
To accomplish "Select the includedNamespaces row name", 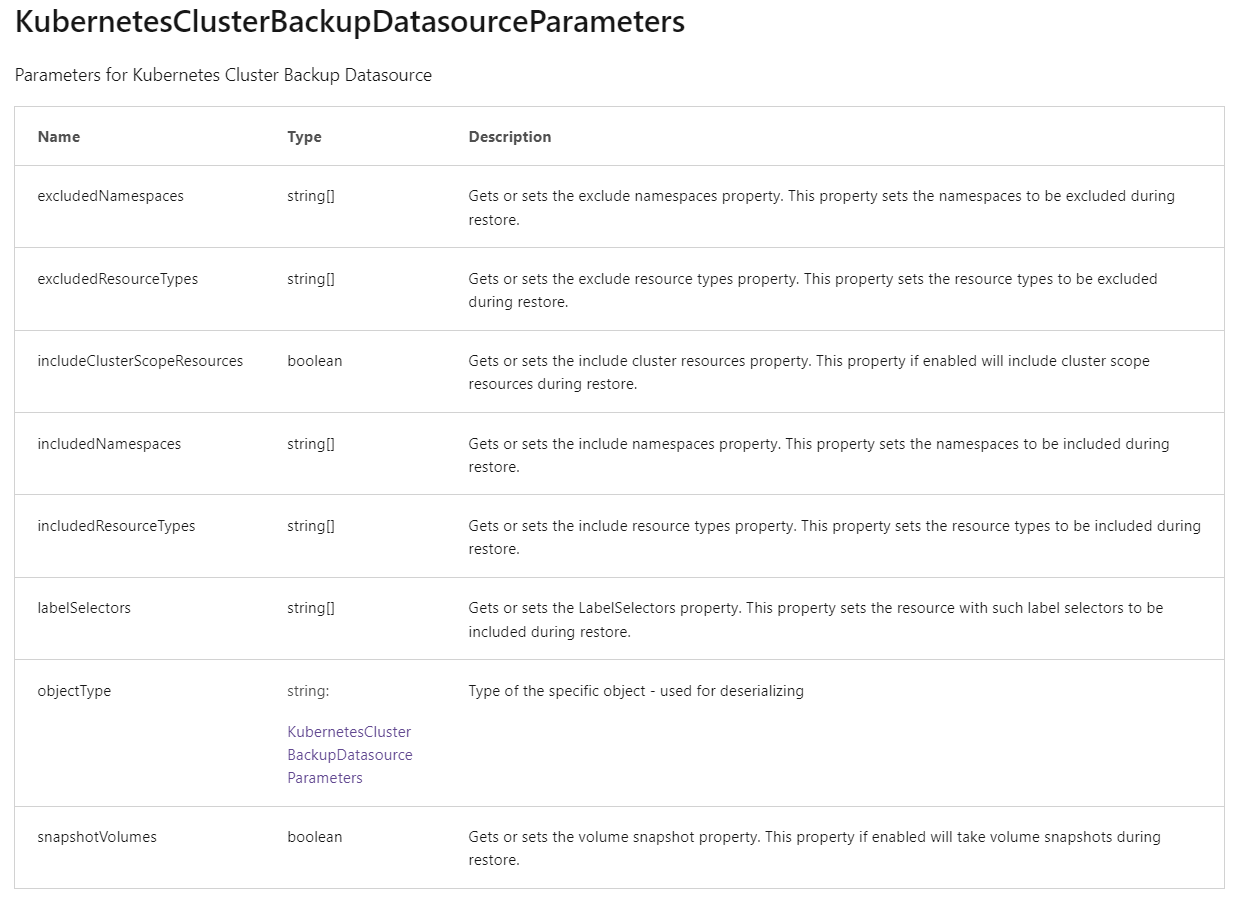I will pyautogui.click(x=108, y=443).
